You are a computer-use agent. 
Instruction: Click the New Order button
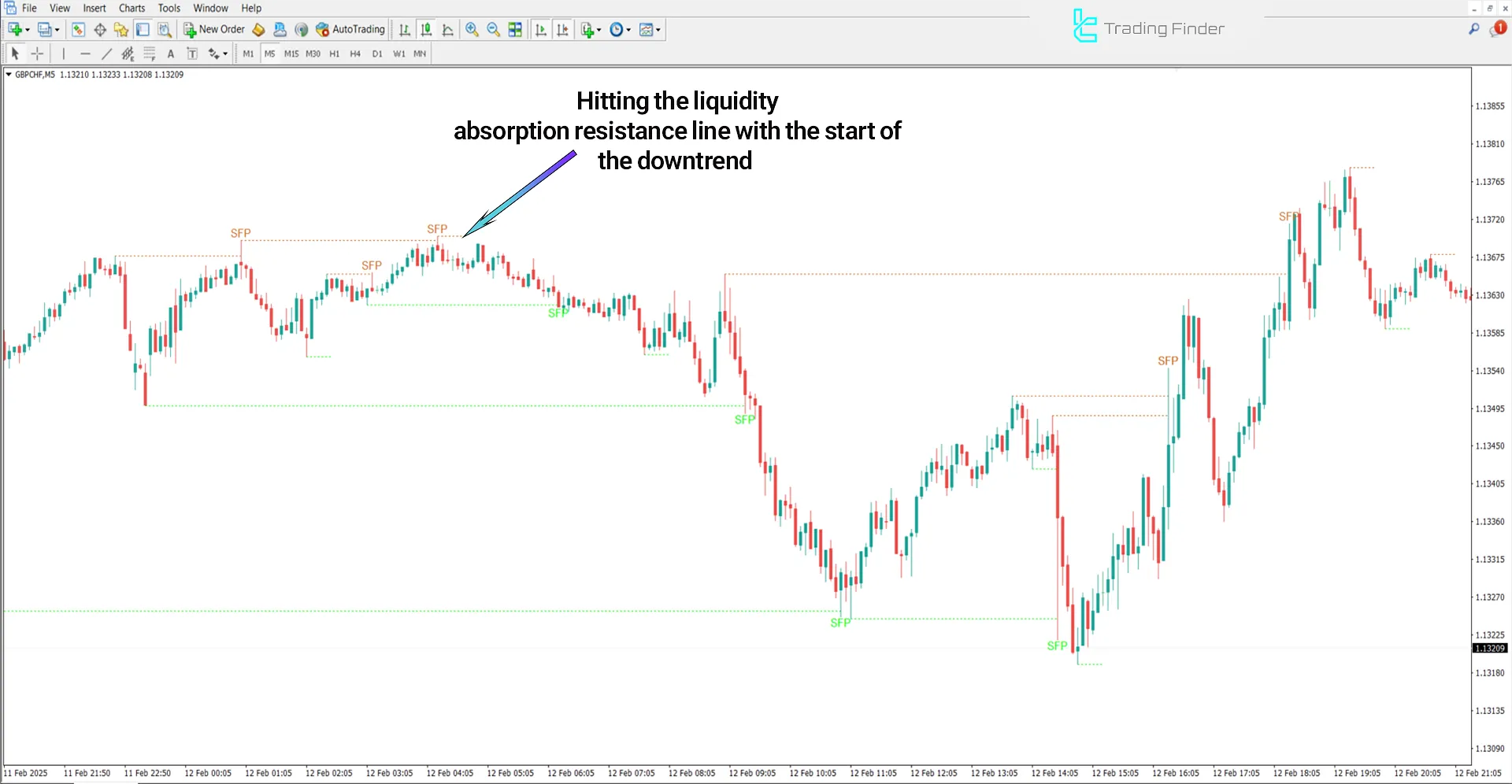213,29
